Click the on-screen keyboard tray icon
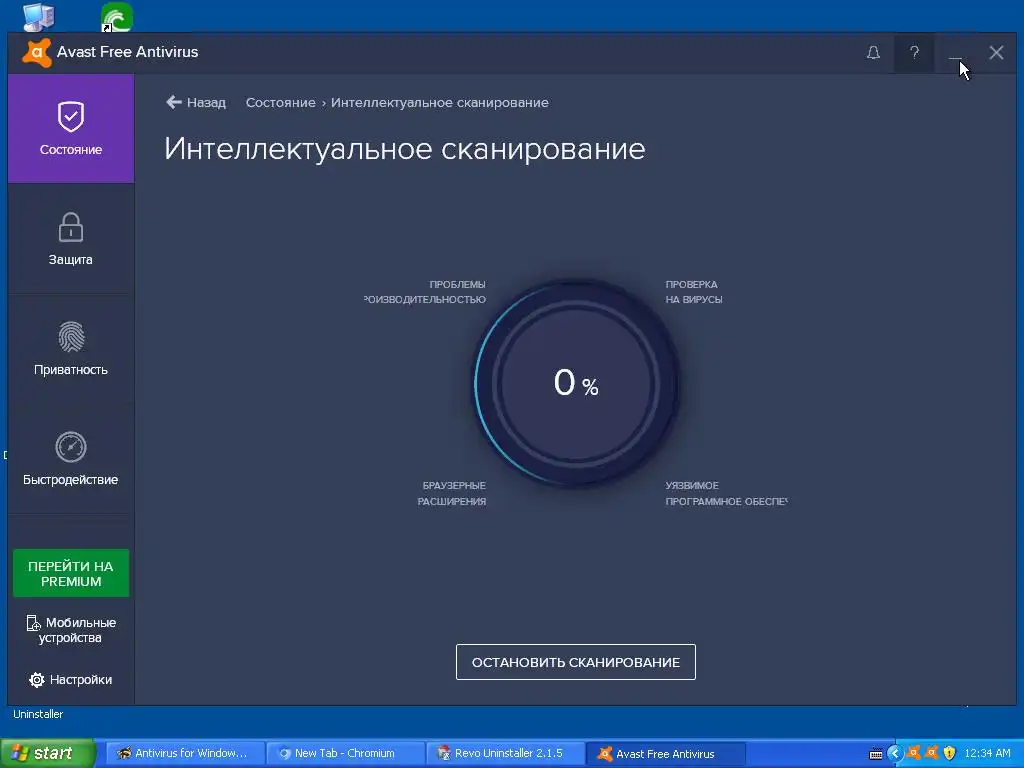This screenshot has height=768, width=1024. [x=876, y=754]
